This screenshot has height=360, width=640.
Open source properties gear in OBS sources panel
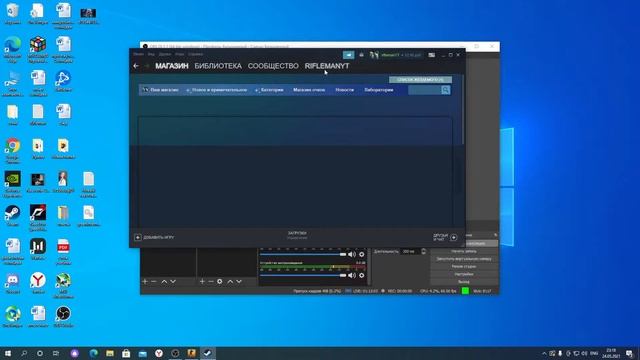220,282
